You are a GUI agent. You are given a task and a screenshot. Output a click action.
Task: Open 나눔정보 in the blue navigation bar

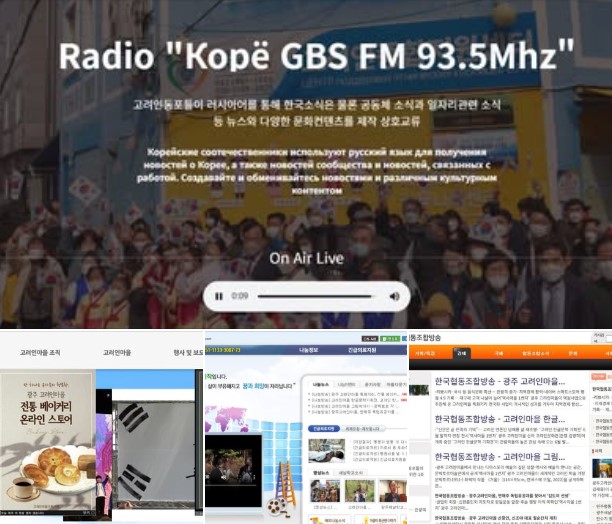(x=309, y=350)
